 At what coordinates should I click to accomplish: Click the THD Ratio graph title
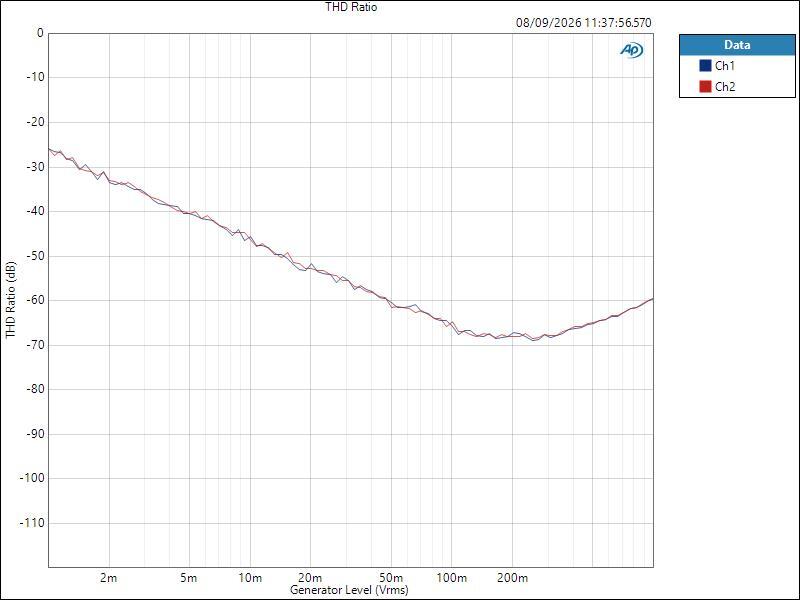point(351,7)
